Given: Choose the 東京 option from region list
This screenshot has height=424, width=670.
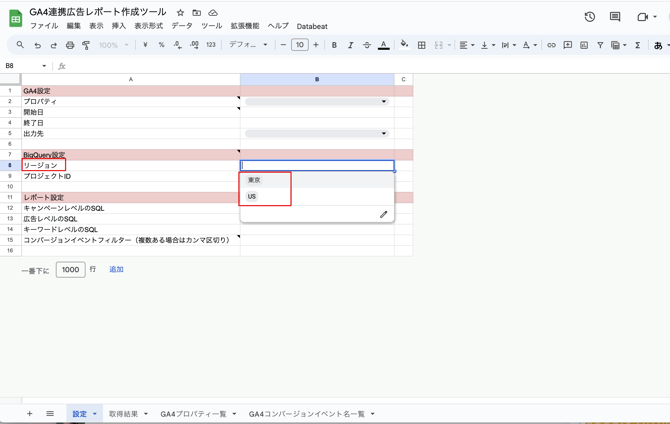Looking at the screenshot, I should (254, 180).
